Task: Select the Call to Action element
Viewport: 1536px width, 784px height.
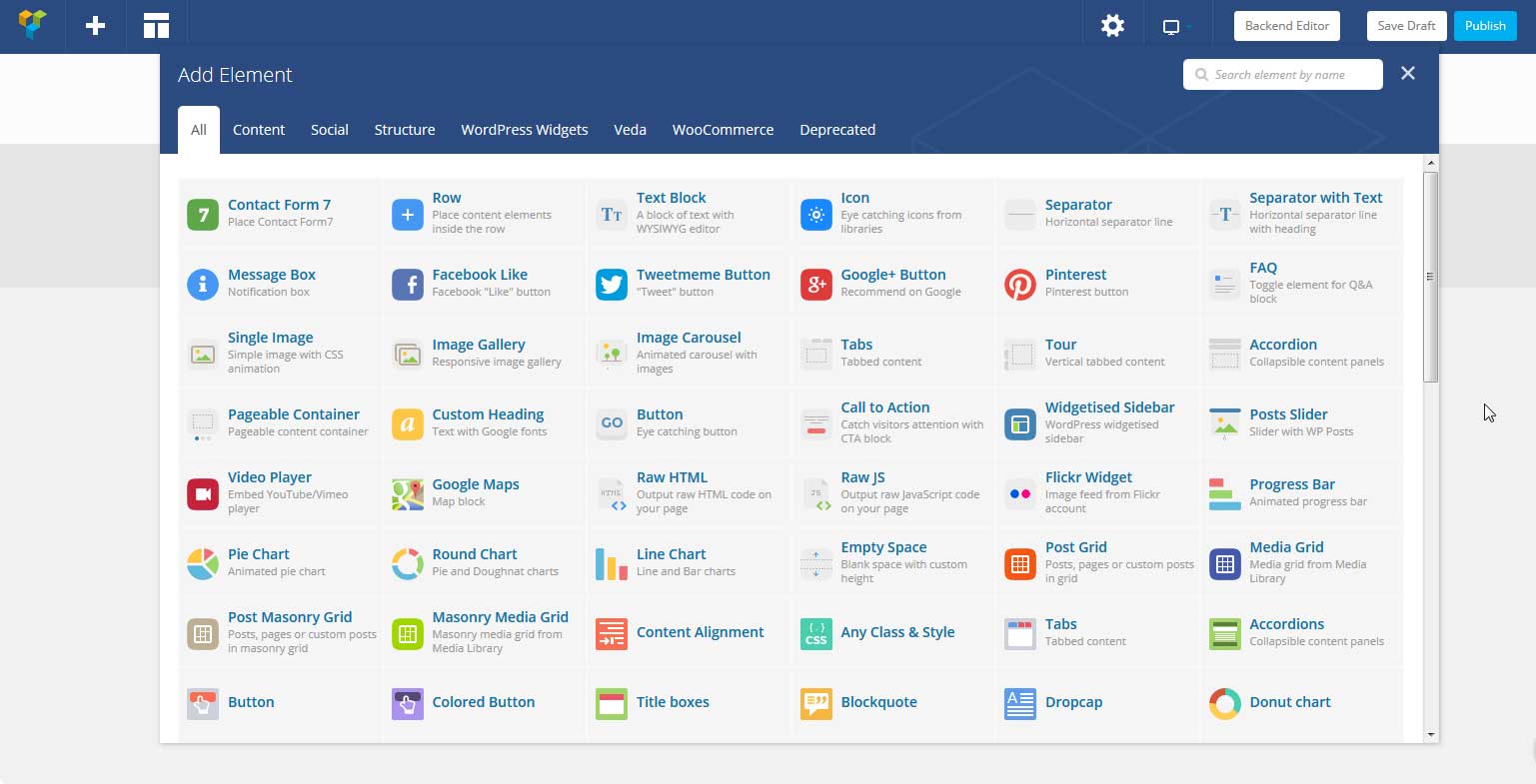Action: (x=894, y=423)
